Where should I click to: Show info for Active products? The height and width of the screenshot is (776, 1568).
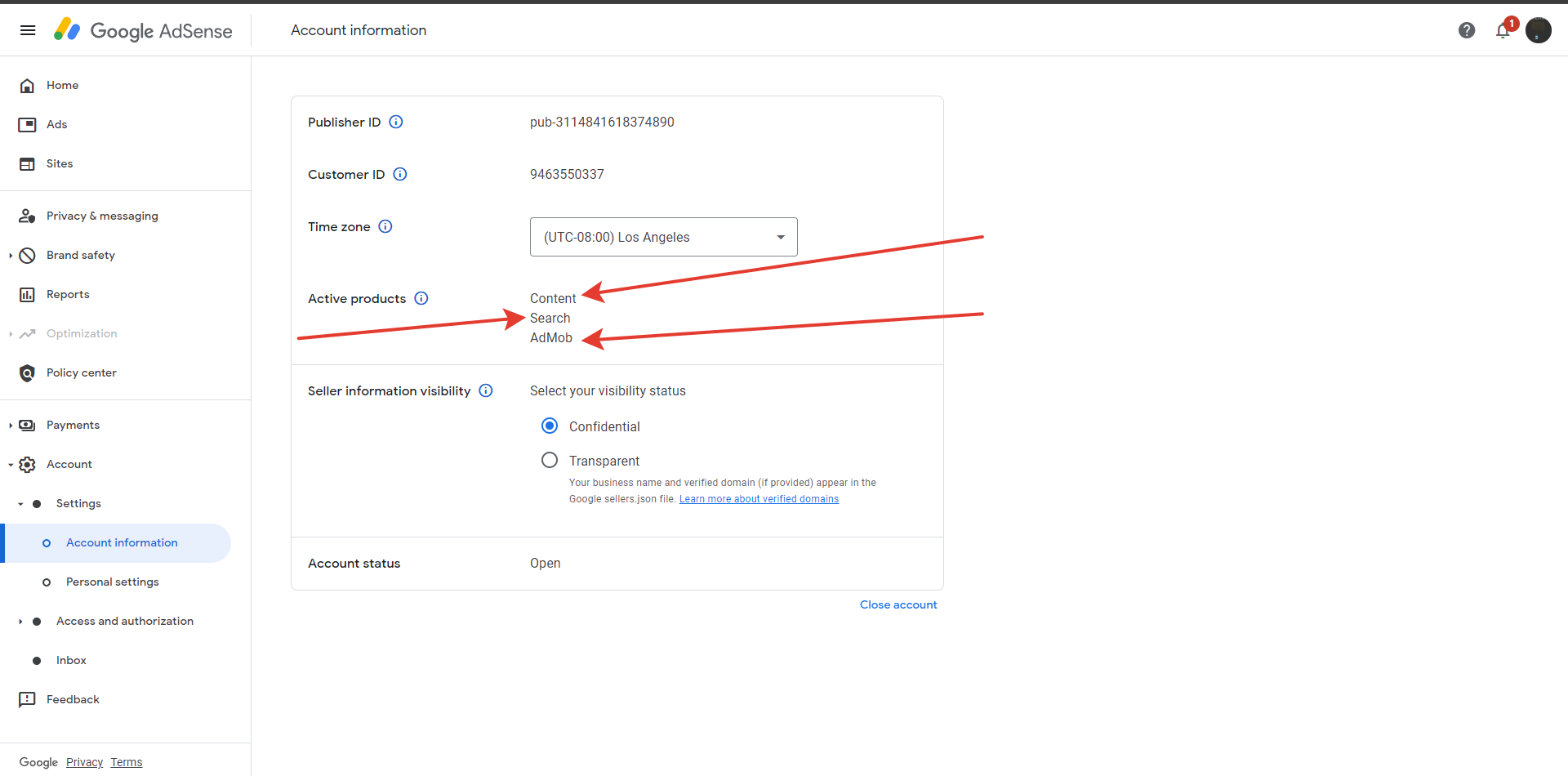421,298
